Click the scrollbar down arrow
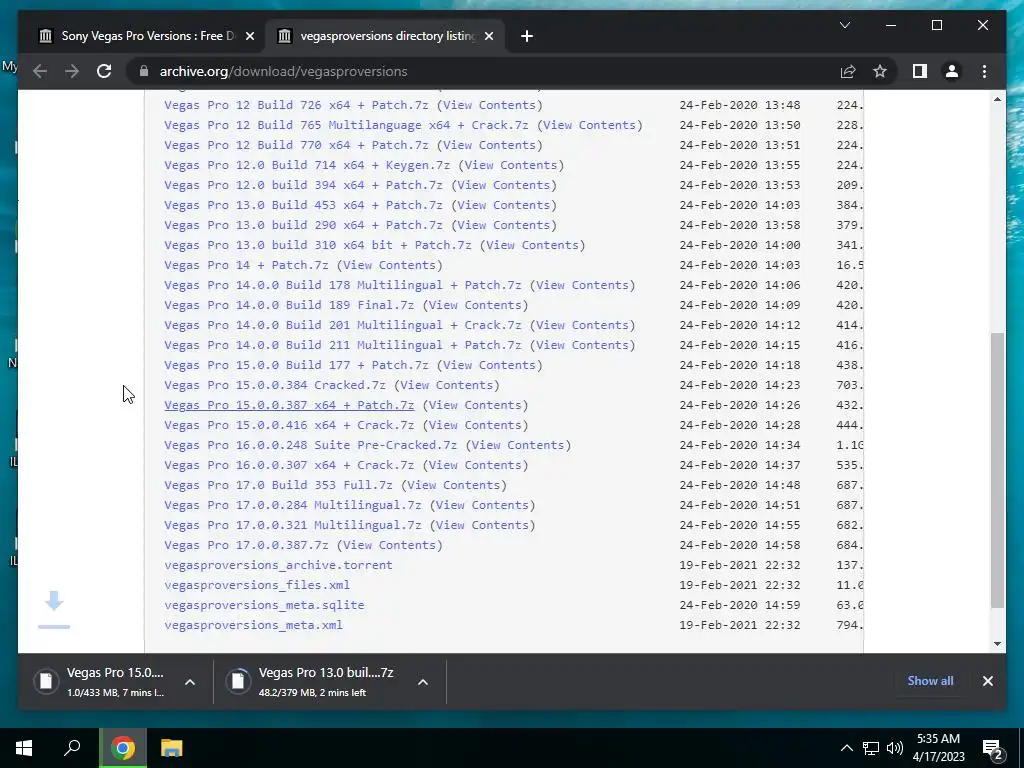This screenshot has width=1024, height=768. coord(997,644)
